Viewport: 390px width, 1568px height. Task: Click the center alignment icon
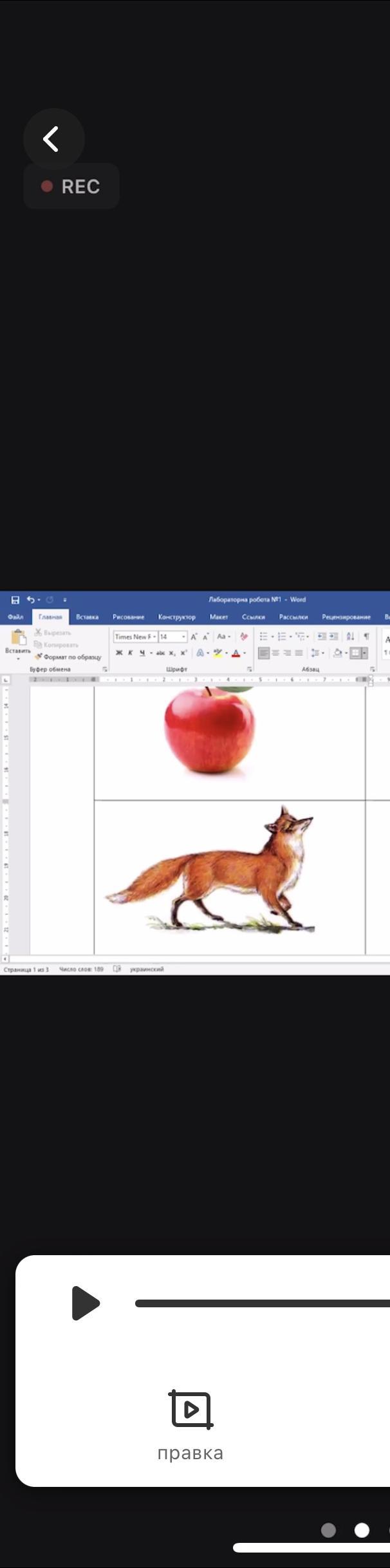click(x=275, y=653)
